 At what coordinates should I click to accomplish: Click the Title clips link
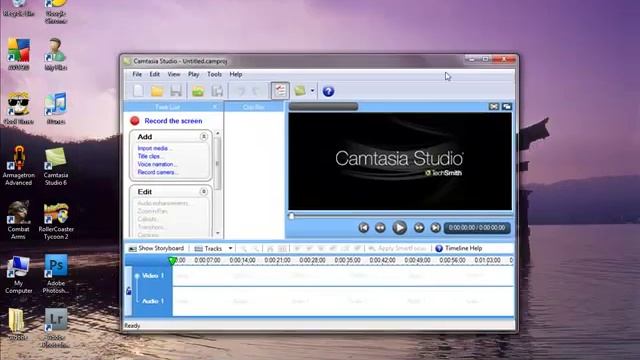149,156
